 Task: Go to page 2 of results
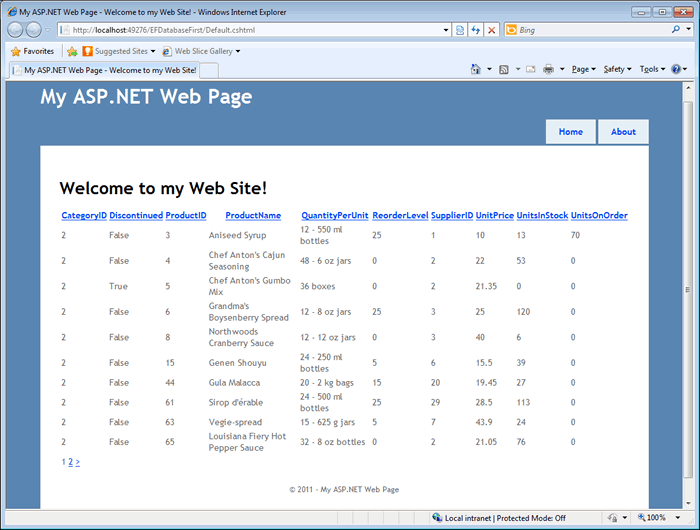click(71, 462)
